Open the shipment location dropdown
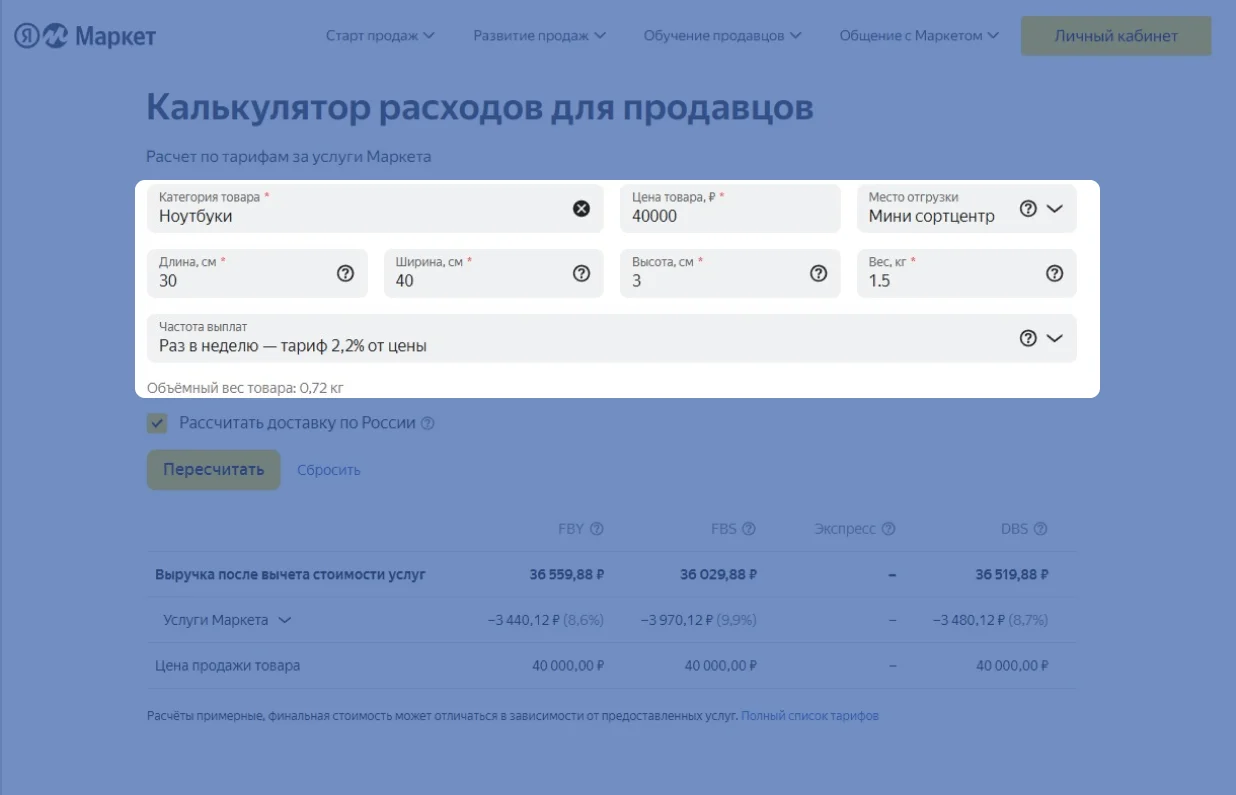Viewport: 1236px width, 795px height. coord(1055,209)
